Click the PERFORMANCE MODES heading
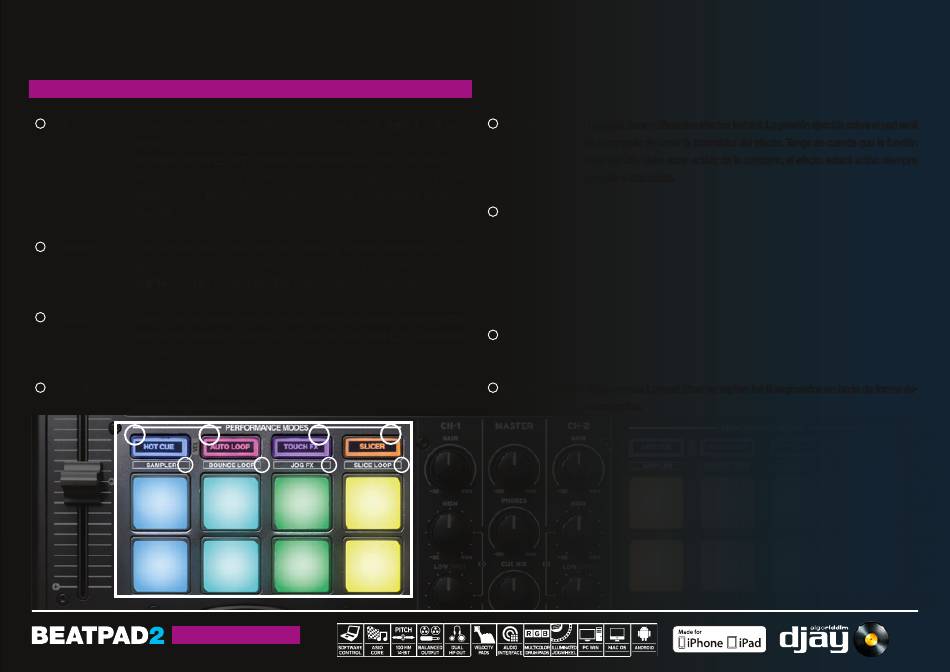This screenshot has width=950, height=672. pos(267,428)
